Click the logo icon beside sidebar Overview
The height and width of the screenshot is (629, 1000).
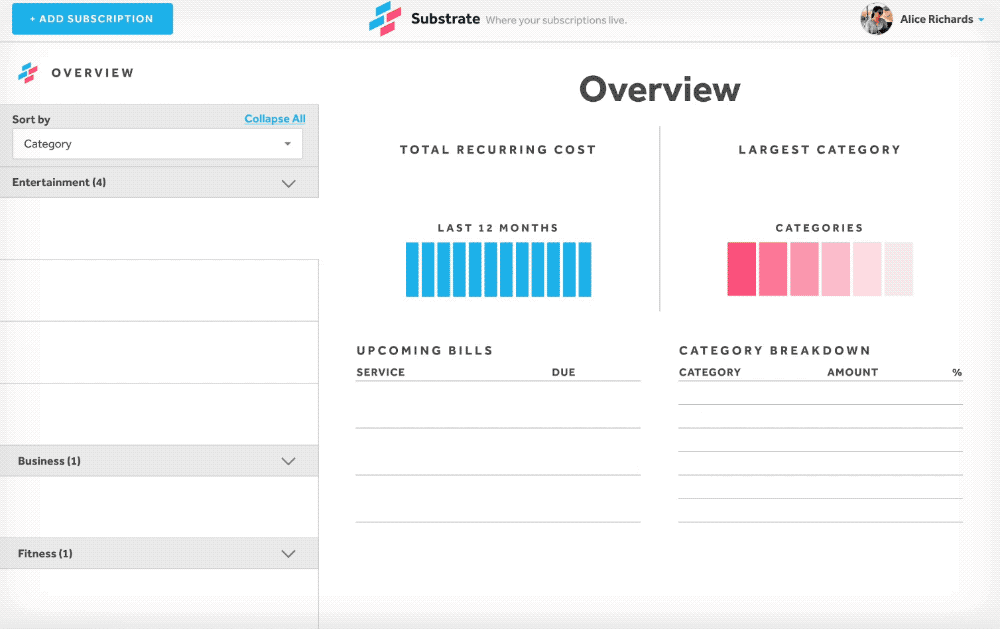click(x=28, y=73)
